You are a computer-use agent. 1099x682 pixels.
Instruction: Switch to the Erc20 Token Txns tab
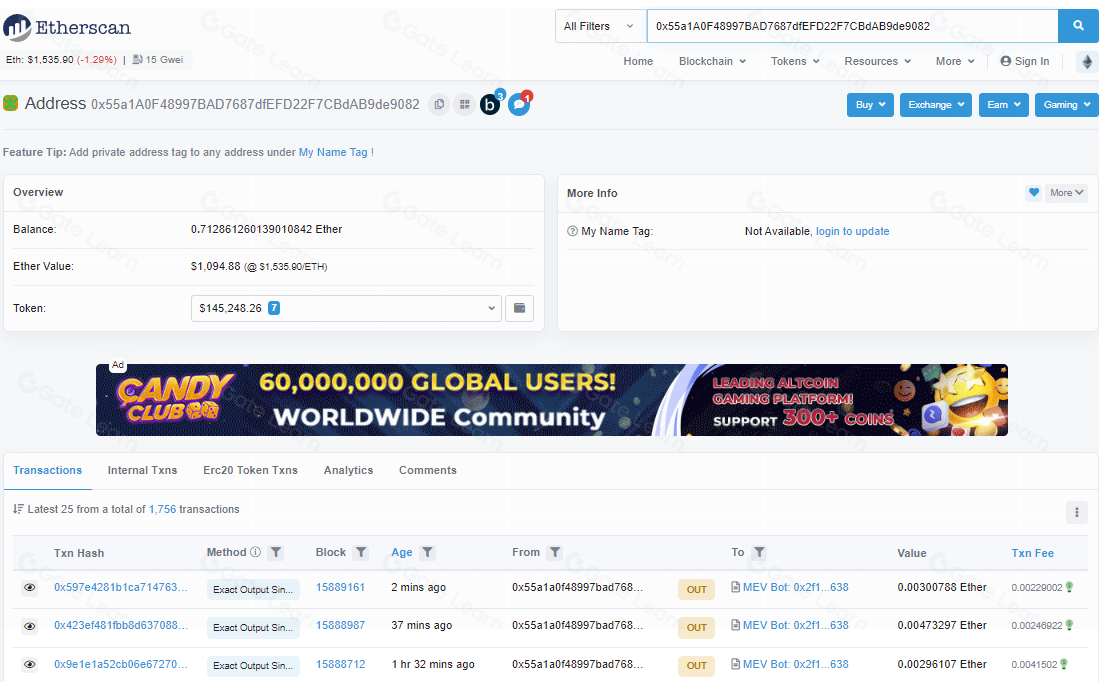coord(250,470)
